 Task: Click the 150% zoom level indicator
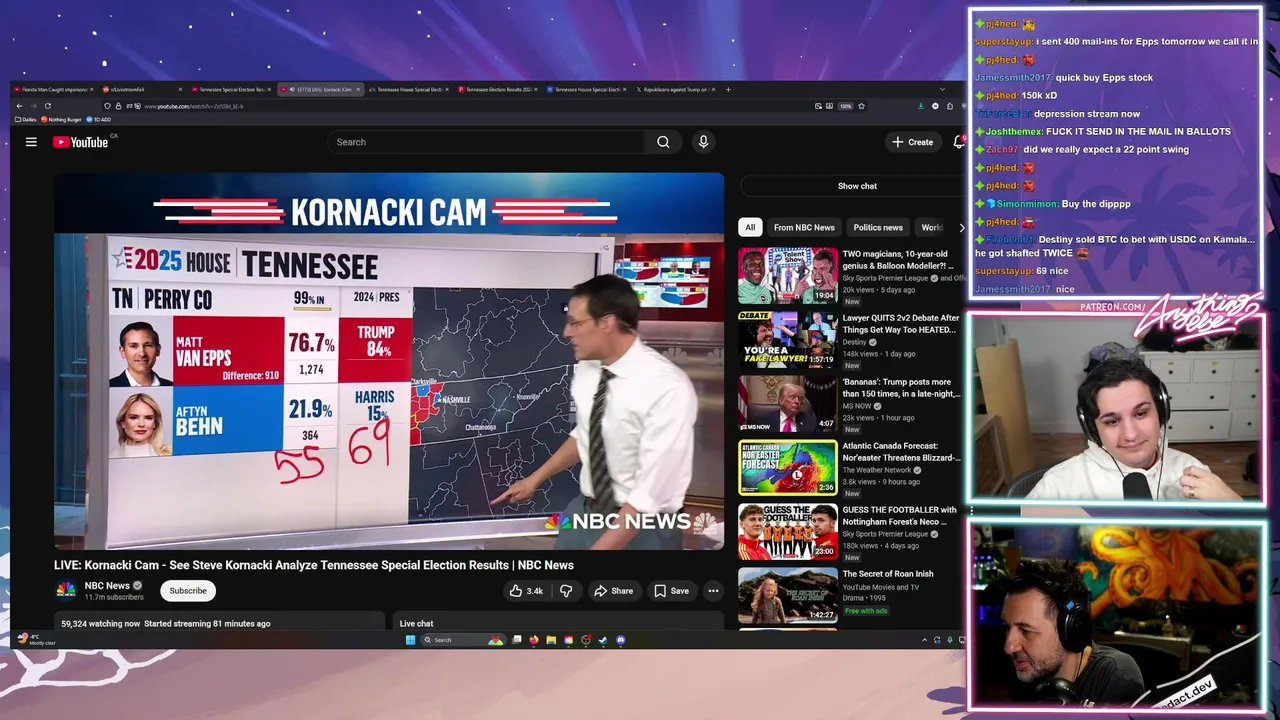845,106
